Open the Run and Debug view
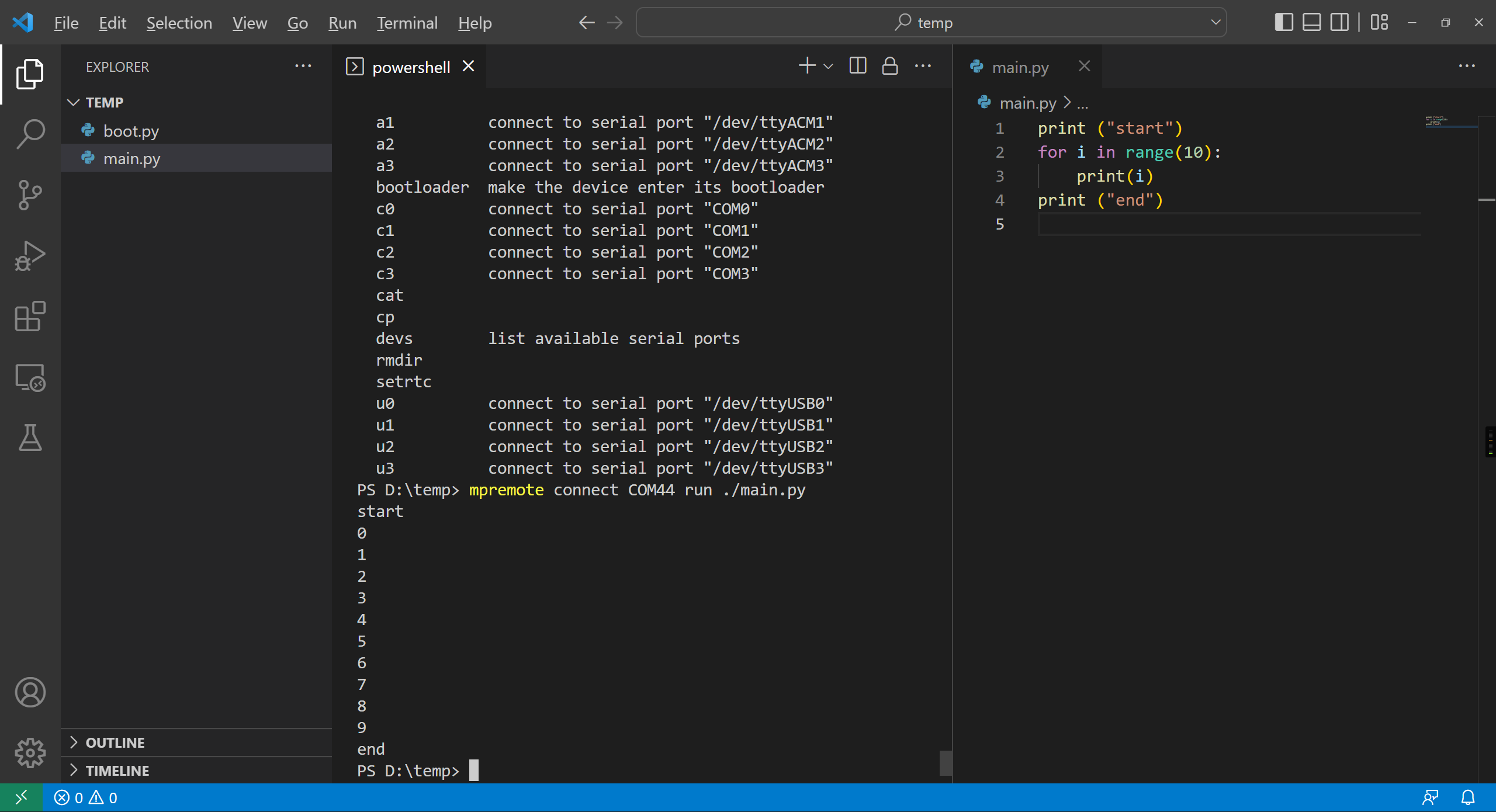 point(30,256)
